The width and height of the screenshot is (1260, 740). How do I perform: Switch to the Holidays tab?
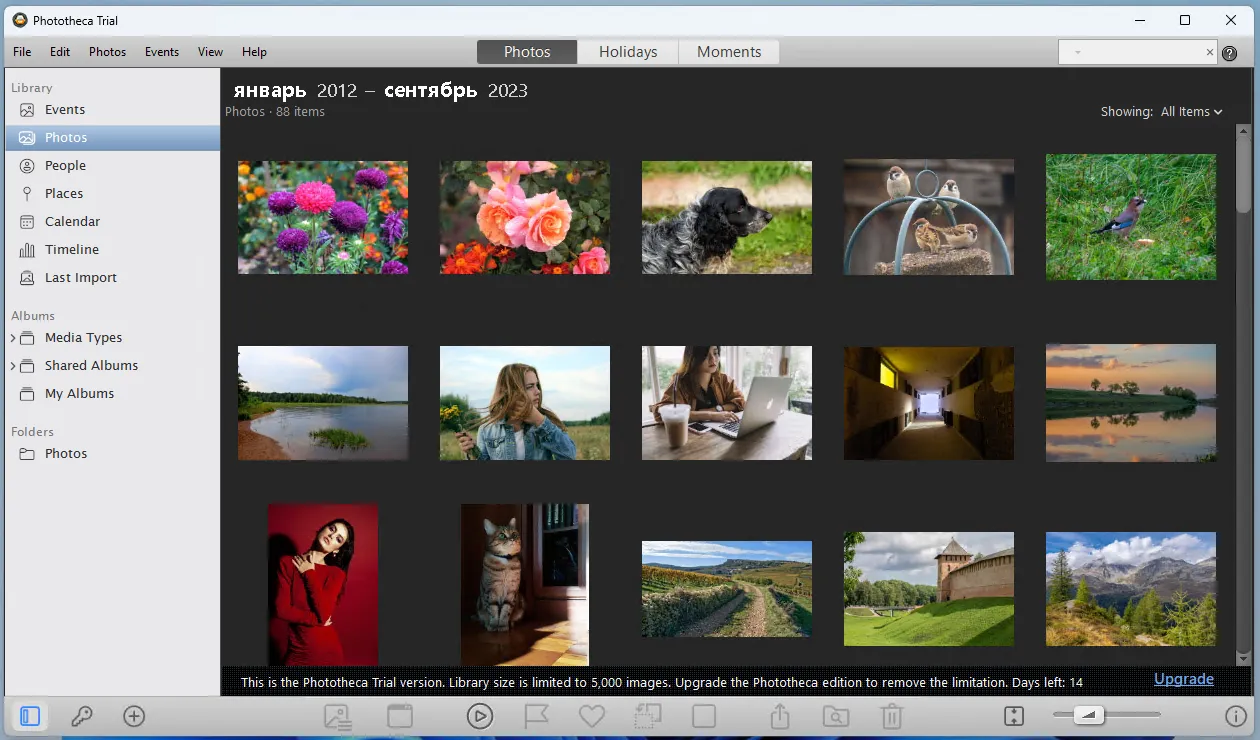tap(628, 52)
